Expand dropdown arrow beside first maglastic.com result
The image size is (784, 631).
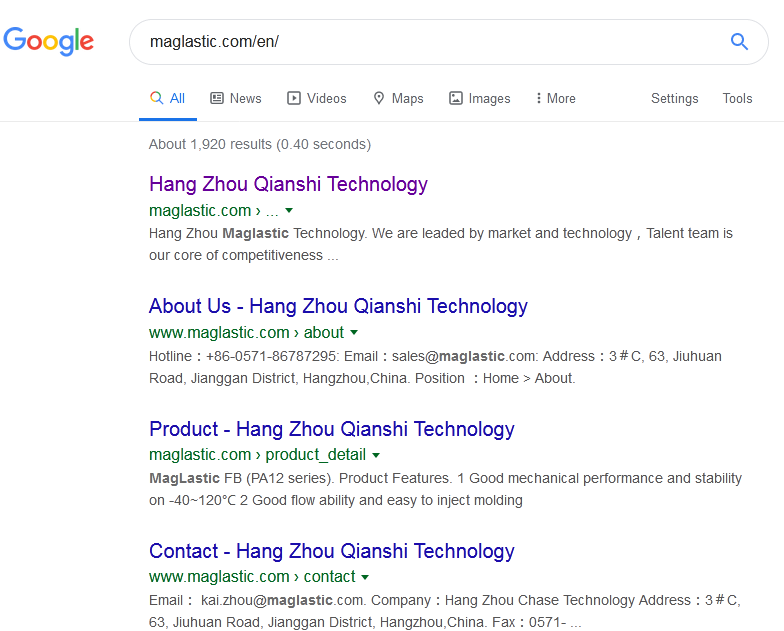pyautogui.click(x=289, y=210)
